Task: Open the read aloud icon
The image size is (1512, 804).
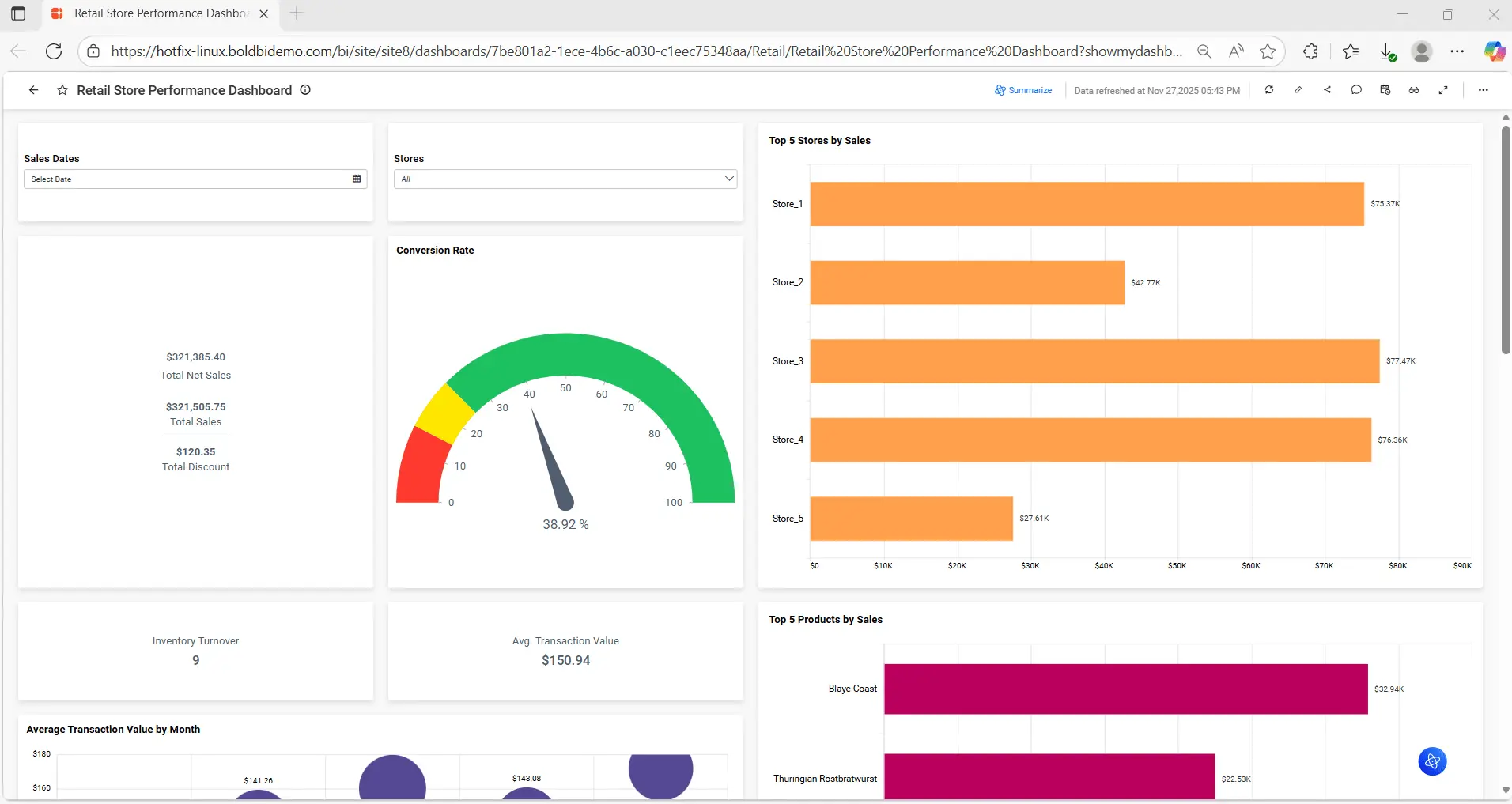Action: click(1236, 51)
